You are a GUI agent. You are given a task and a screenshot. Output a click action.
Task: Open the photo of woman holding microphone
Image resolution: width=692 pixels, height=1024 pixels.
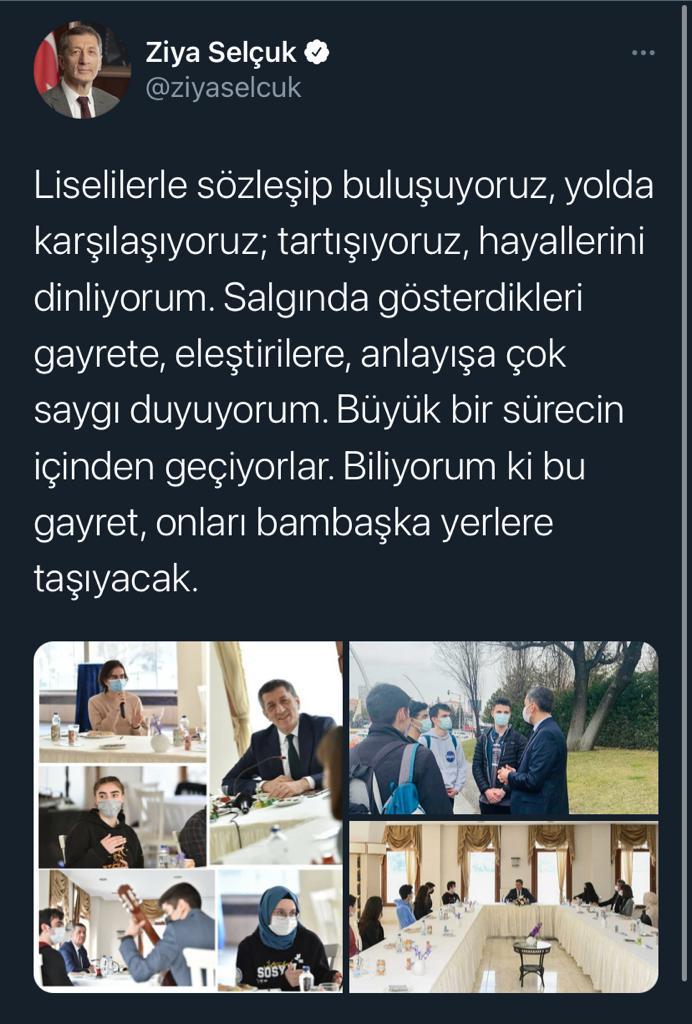(x=123, y=702)
